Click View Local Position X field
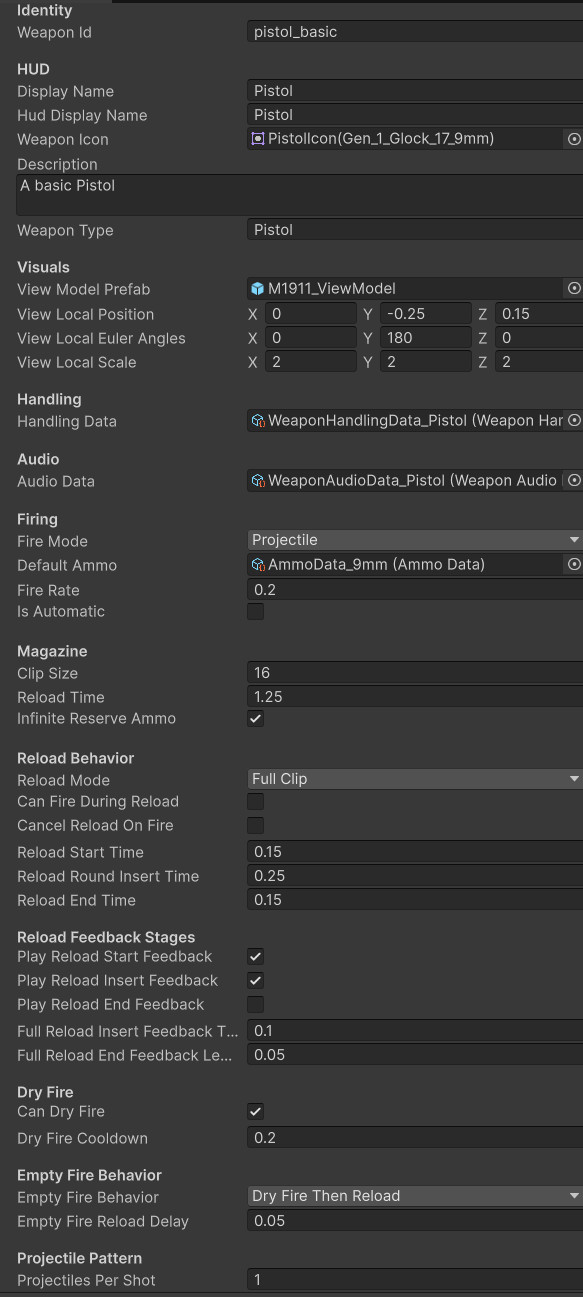Screen dimensions: 583x1297 [x=310, y=314]
